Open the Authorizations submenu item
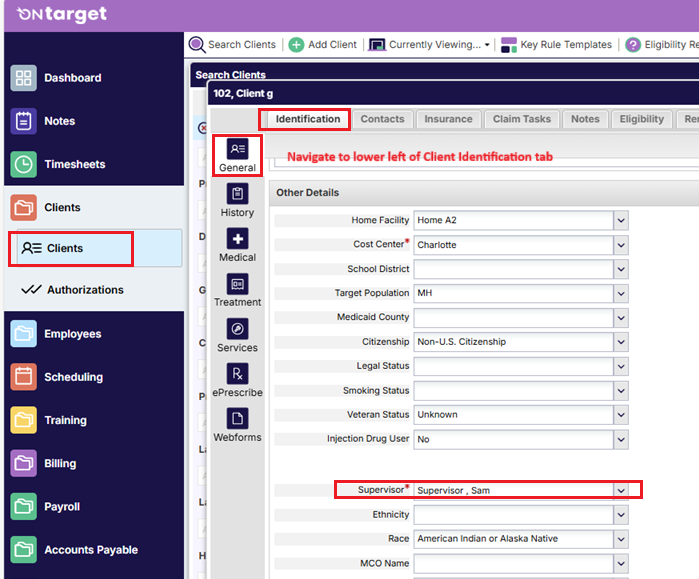The image size is (699, 579). [73, 290]
